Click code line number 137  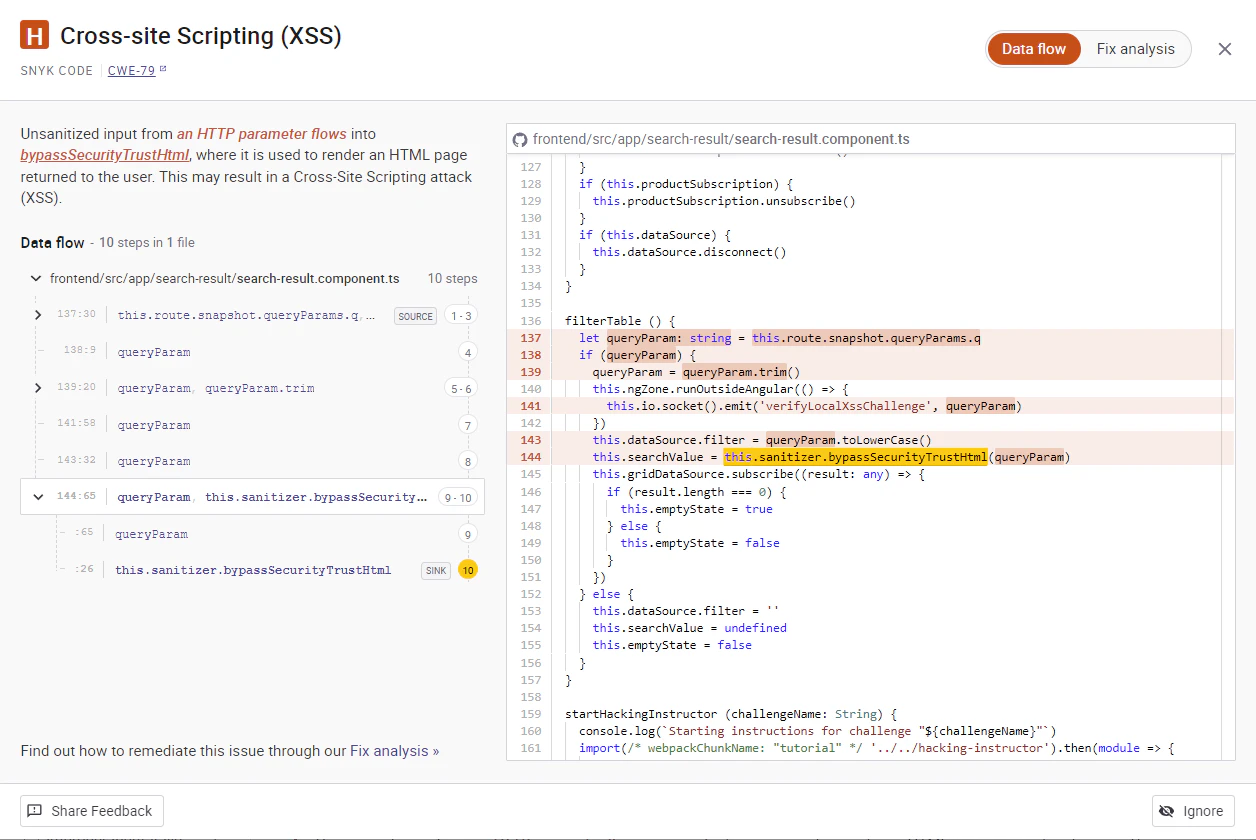530,338
